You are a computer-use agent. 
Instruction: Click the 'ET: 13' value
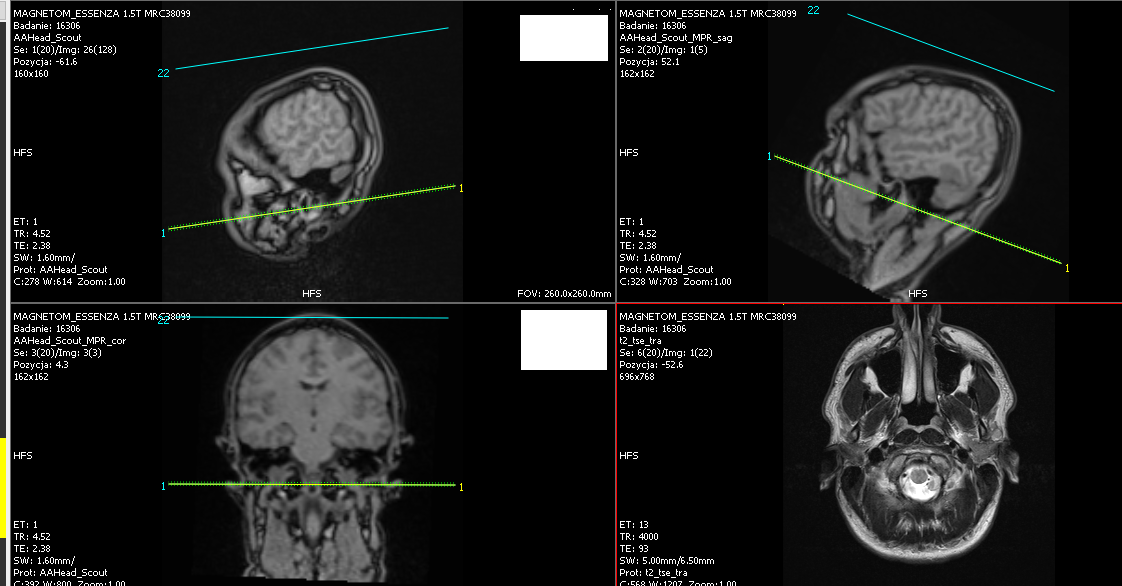634,524
